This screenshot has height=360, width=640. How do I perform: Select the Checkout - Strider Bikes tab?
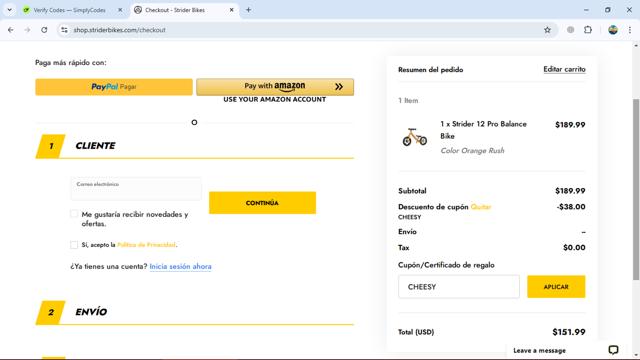175,10
